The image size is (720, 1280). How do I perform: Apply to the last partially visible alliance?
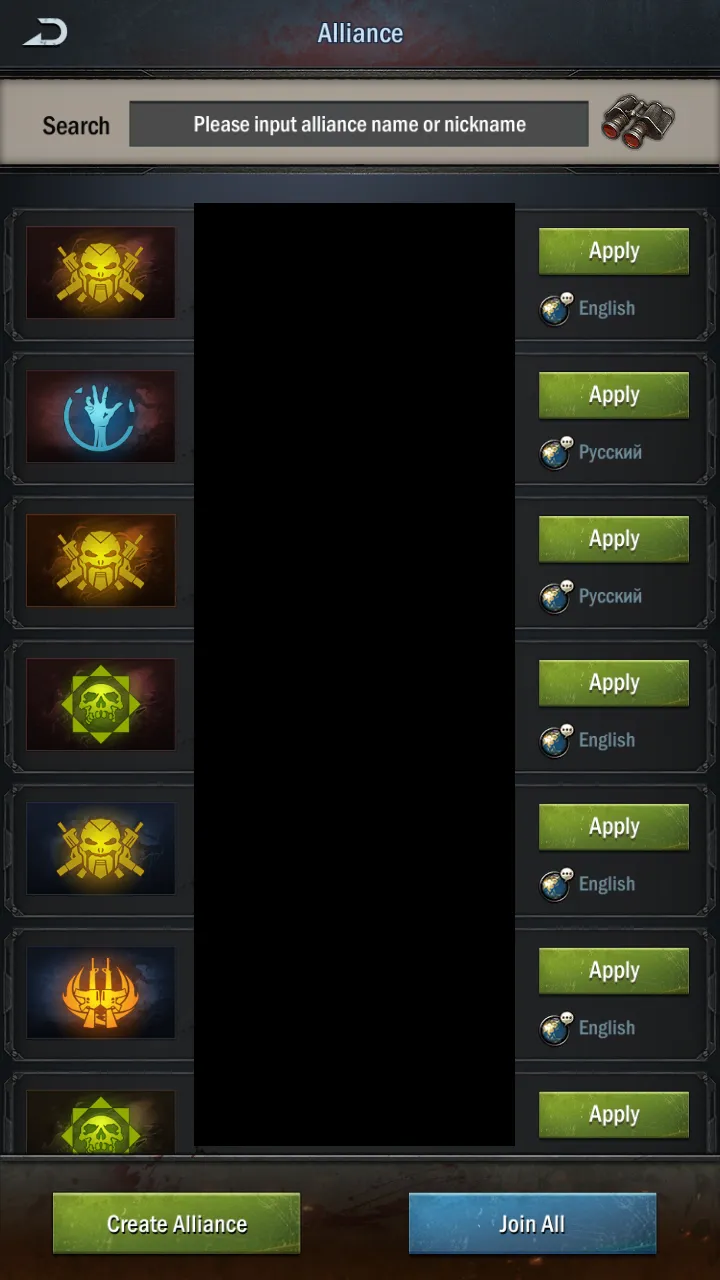614,1115
